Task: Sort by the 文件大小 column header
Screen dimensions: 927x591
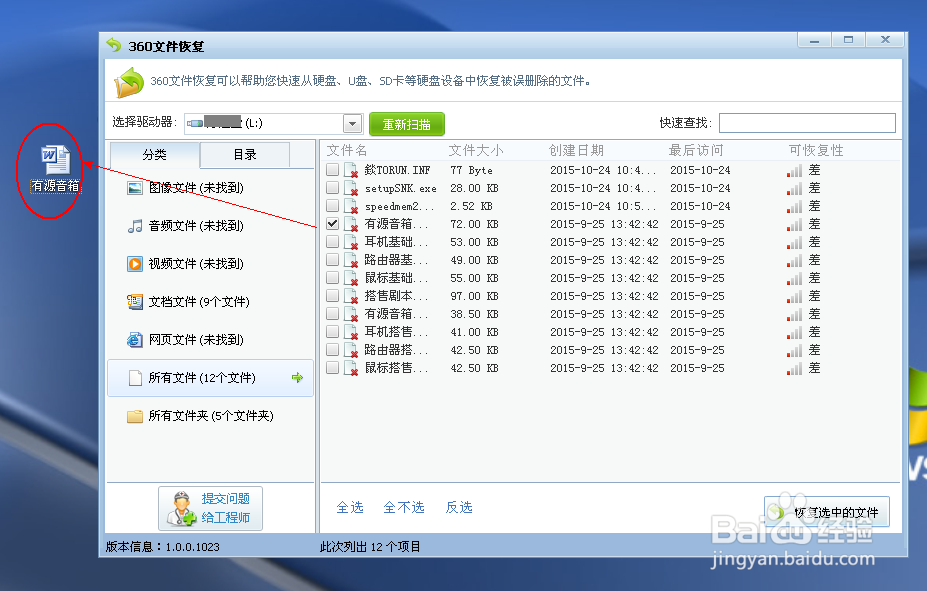Action: [x=476, y=150]
